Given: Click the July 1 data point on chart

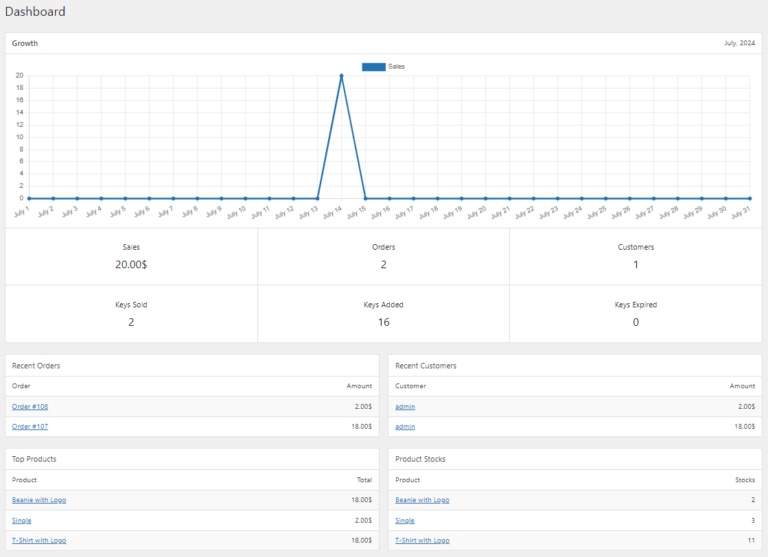Looking at the screenshot, I should tap(29, 198).
